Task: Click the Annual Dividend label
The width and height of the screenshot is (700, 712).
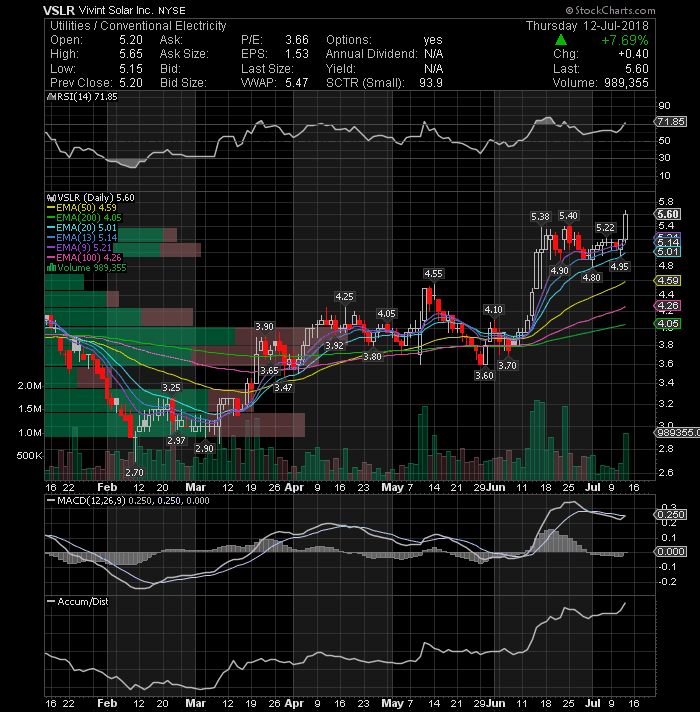Action: 371,54
